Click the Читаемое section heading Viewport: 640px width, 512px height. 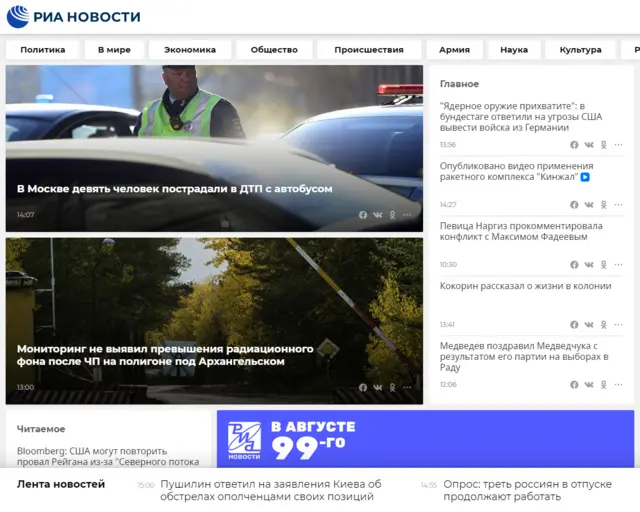[41, 429]
